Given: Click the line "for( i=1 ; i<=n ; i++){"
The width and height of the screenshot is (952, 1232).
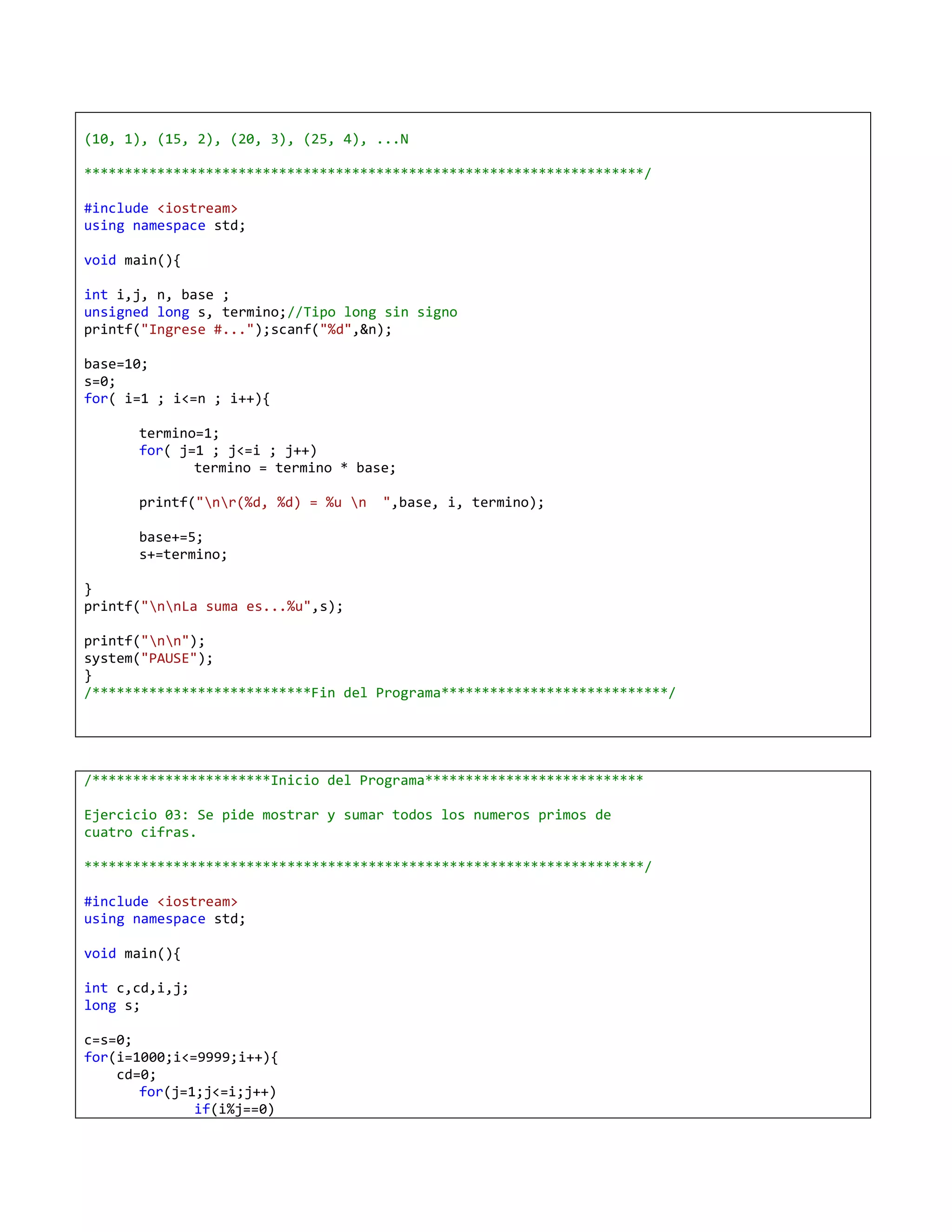Looking at the screenshot, I should [x=177, y=399].
